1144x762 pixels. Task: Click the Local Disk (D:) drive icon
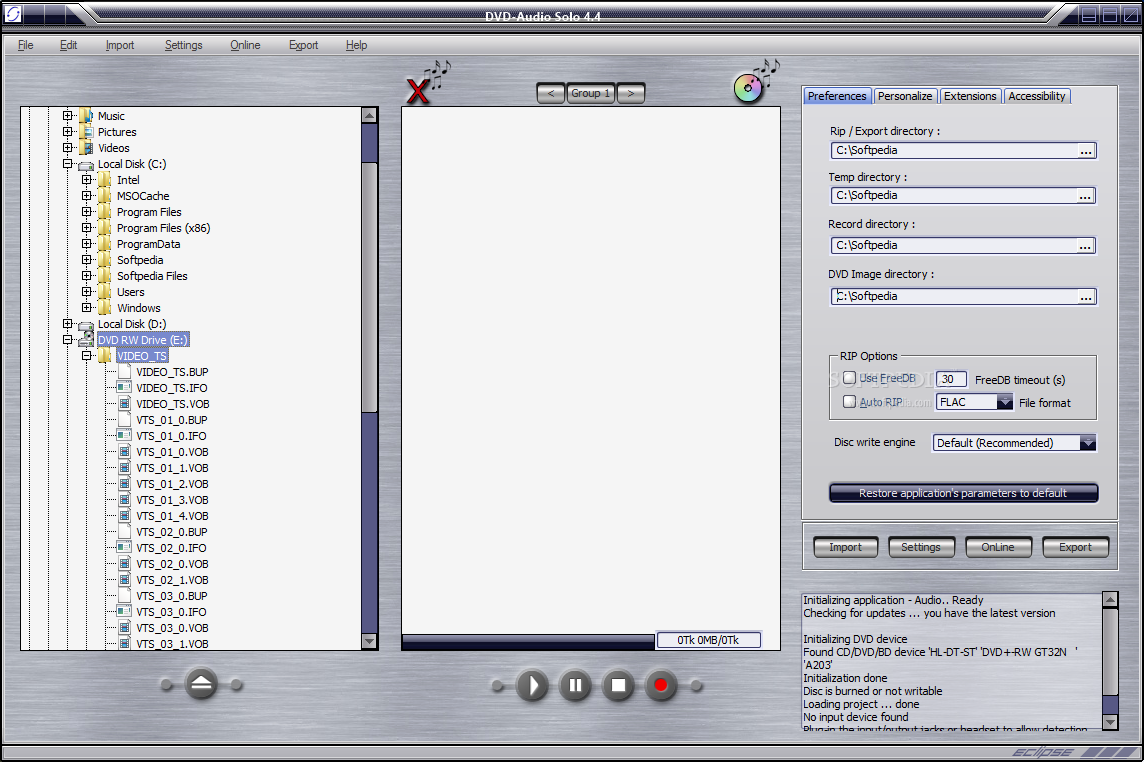pos(86,325)
